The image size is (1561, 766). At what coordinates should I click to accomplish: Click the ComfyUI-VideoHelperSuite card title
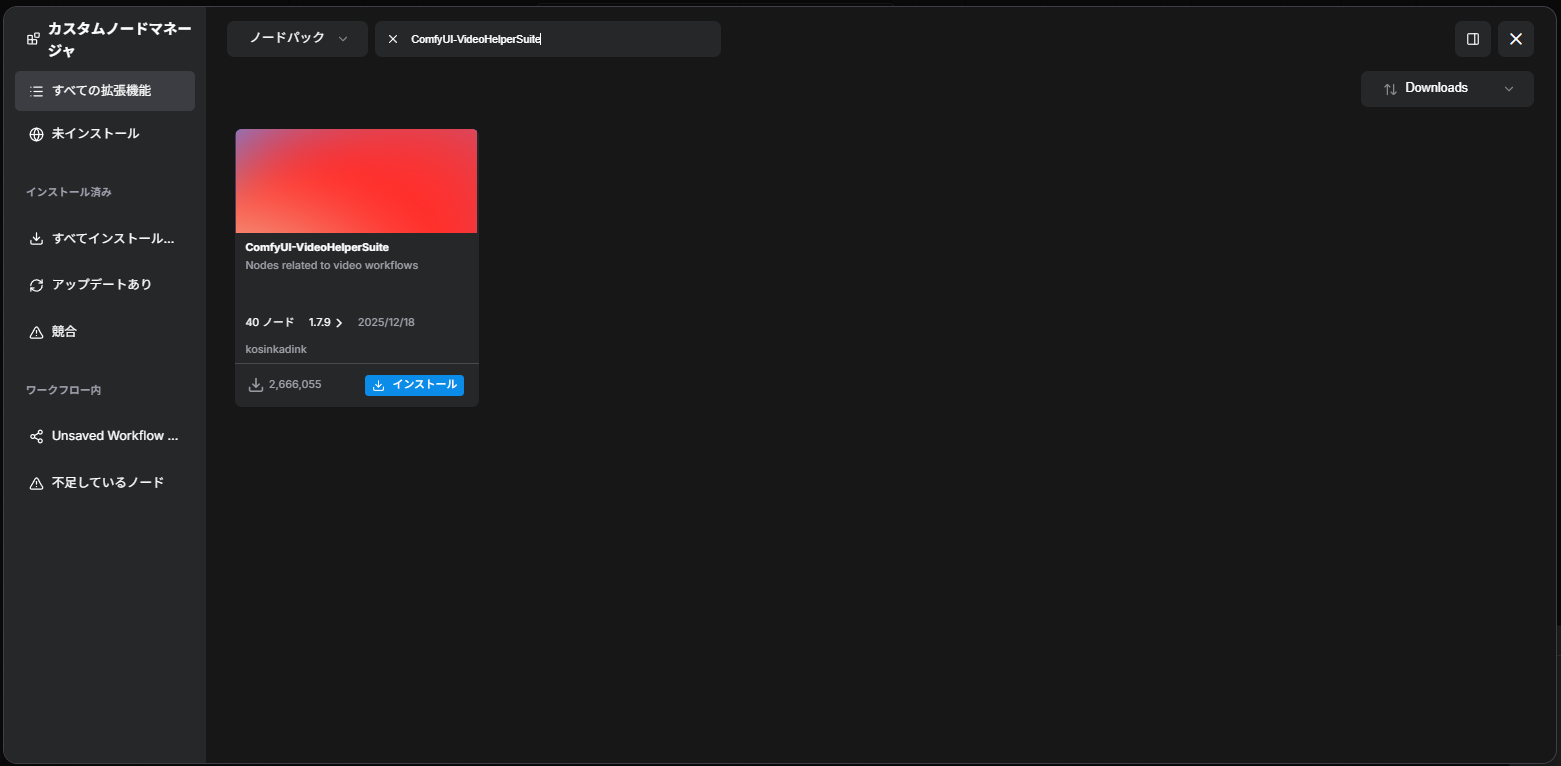tap(317, 247)
